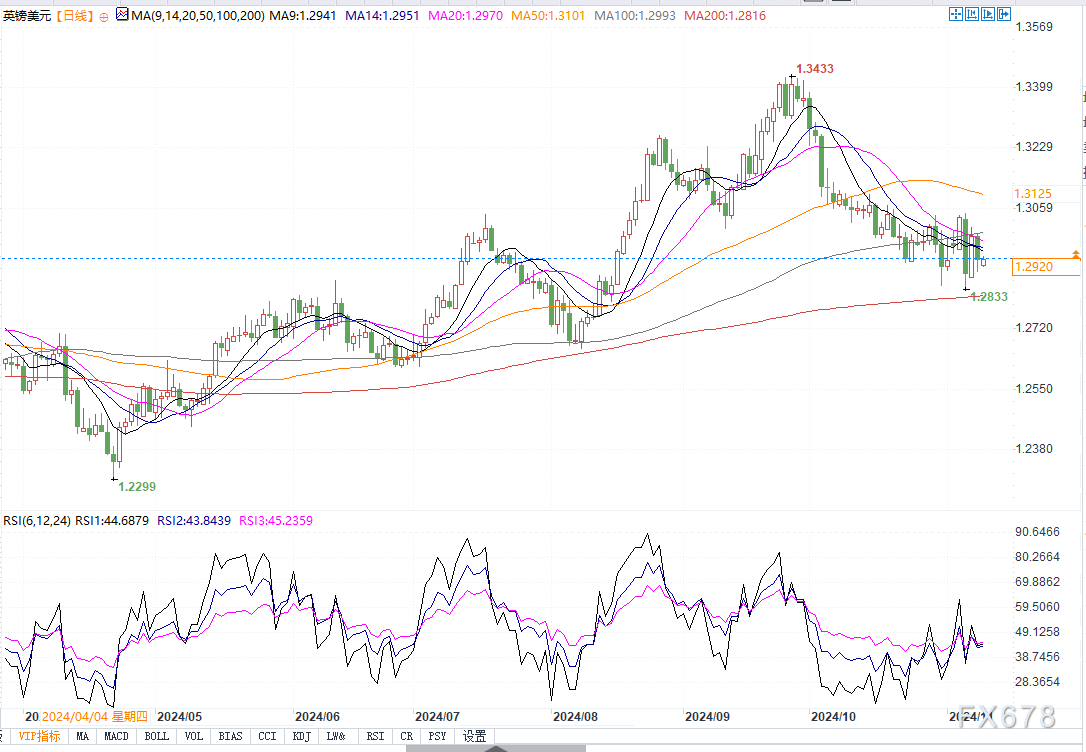This screenshot has height=752, width=1086.
Task: Click the orange crosshair icon beside 日线
Action: coord(105,16)
